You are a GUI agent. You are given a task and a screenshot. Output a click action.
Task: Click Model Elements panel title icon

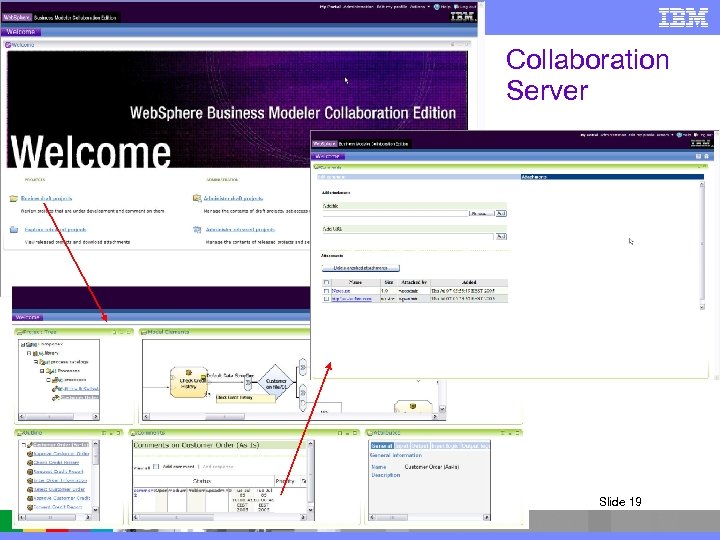(x=144, y=332)
